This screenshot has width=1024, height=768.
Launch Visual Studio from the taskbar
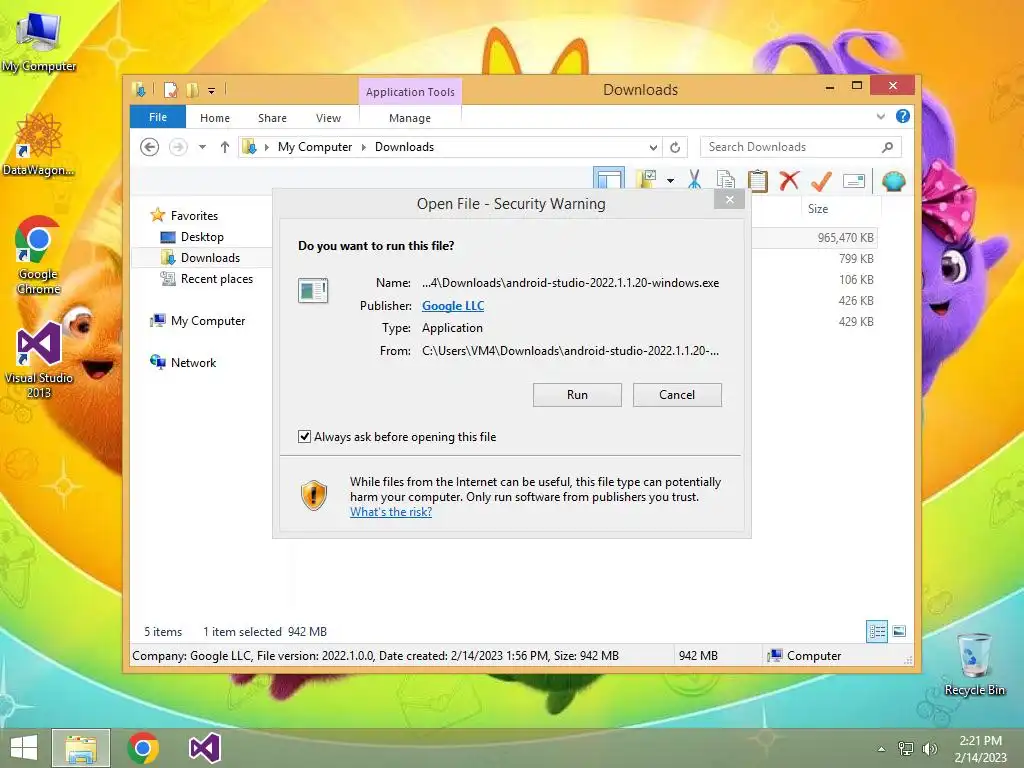pos(204,748)
